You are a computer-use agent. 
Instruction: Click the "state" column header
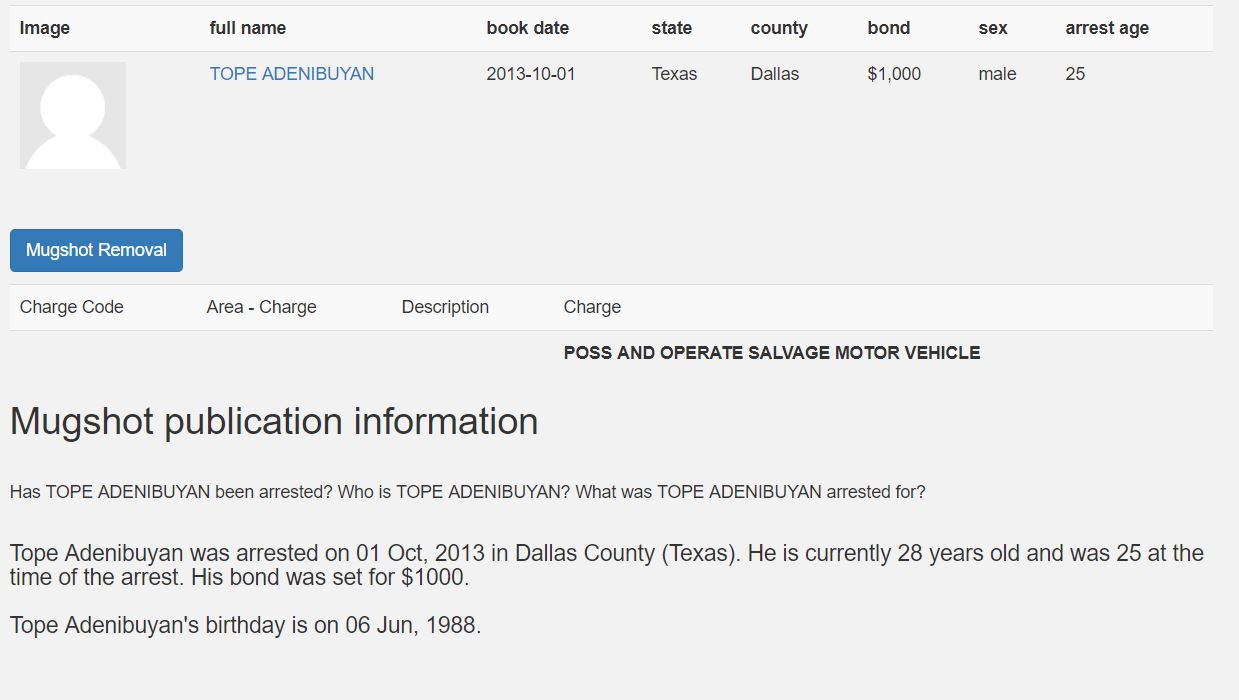click(x=671, y=28)
